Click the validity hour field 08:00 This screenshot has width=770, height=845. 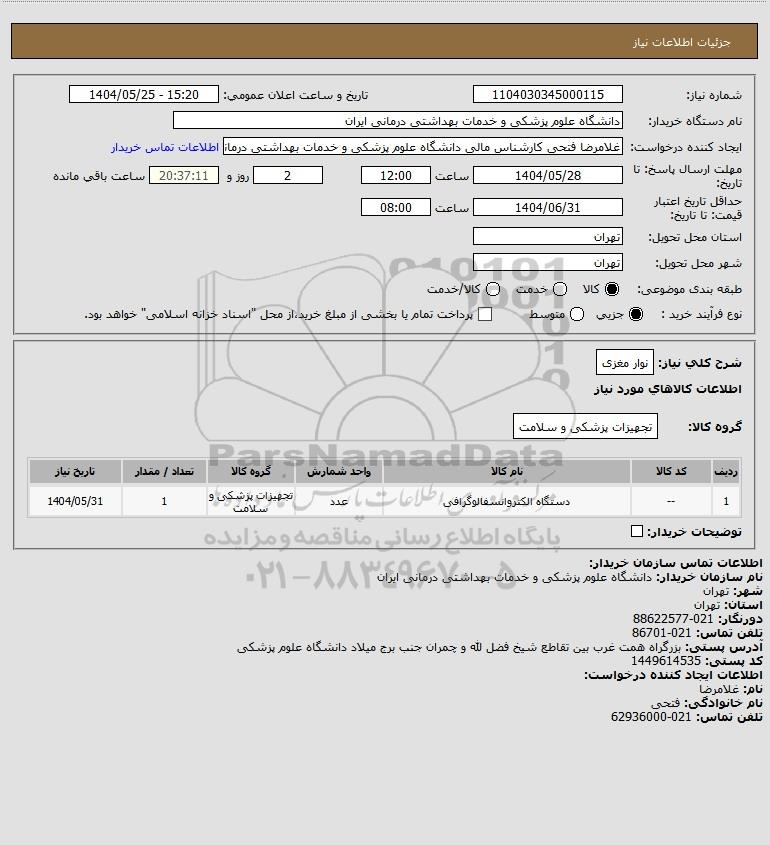click(396, 207)
